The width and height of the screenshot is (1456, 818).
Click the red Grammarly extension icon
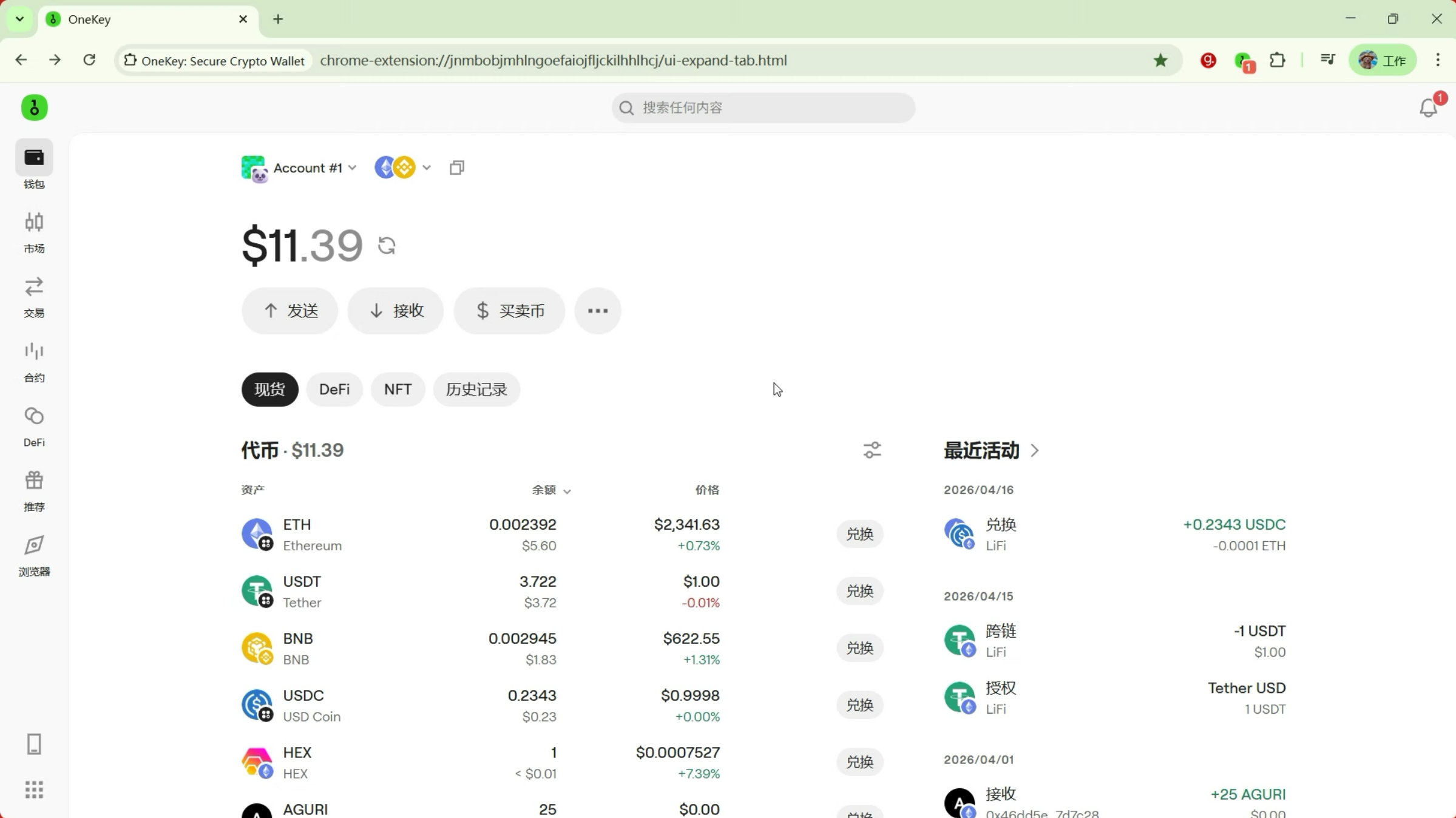point(1208,60)
